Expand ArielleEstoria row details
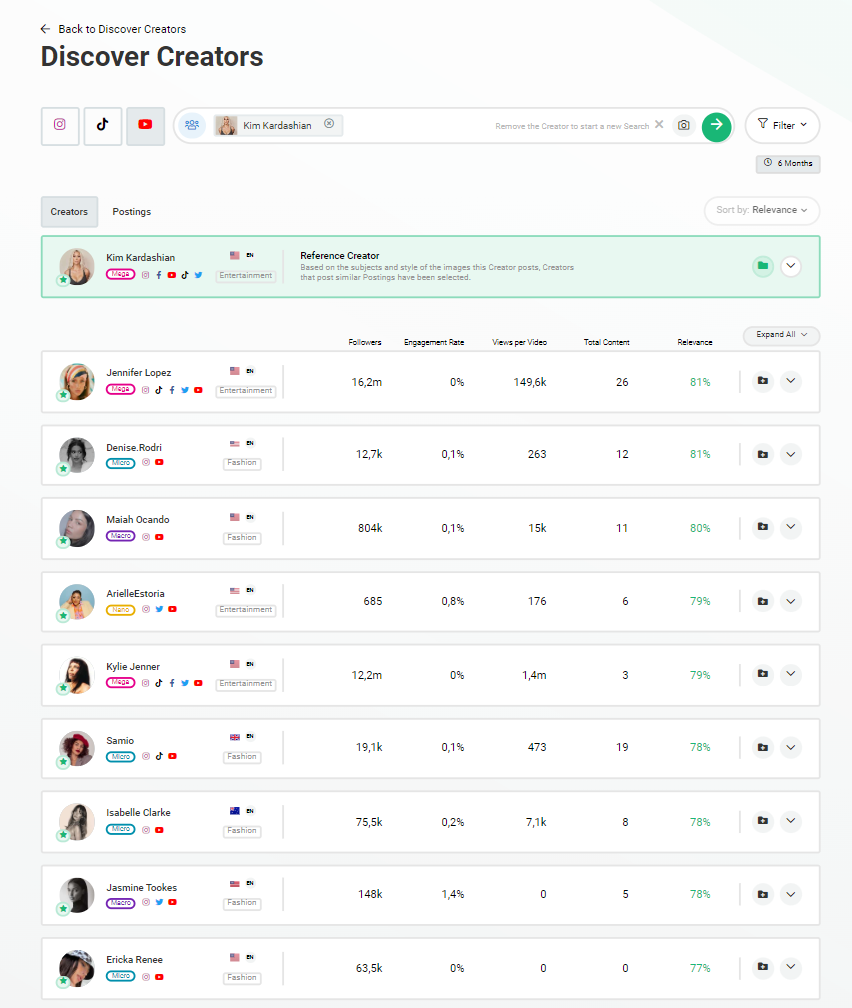 click(x=791, y=601)
